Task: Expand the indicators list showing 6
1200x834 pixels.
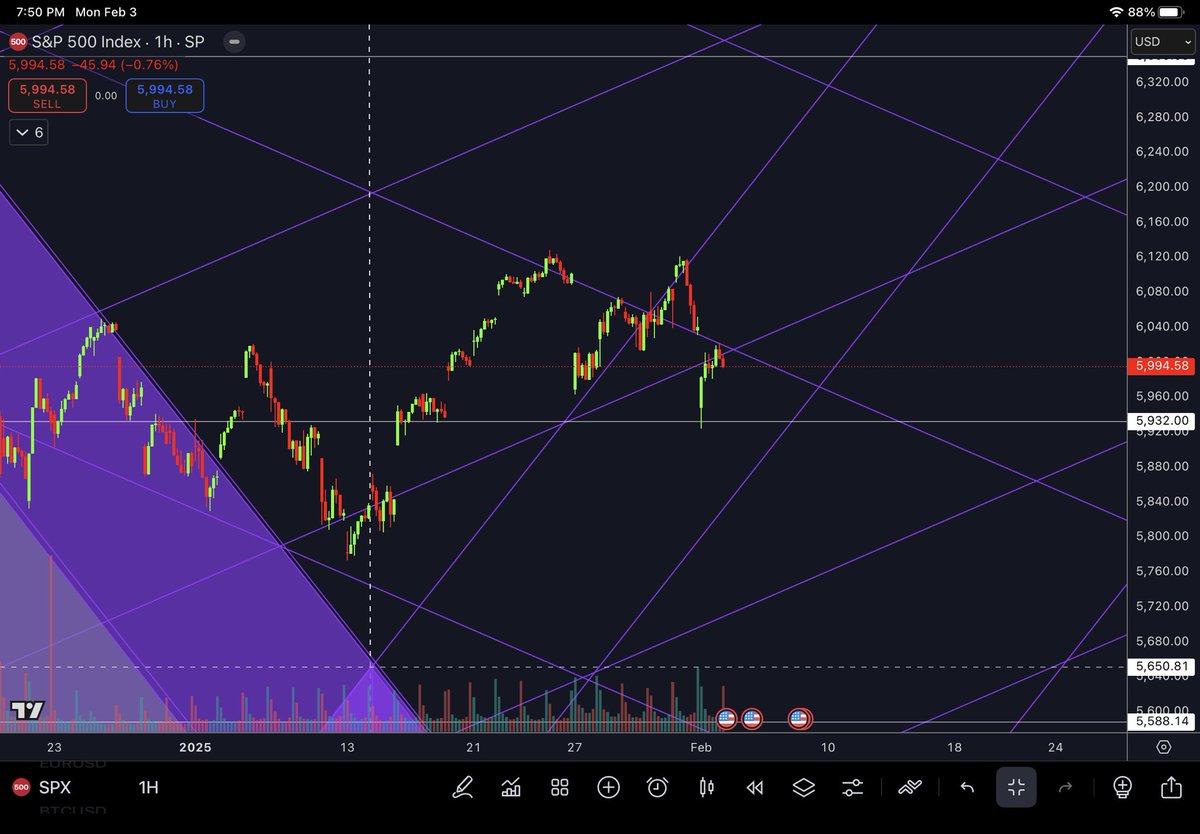Action: (x=29, y=132)
